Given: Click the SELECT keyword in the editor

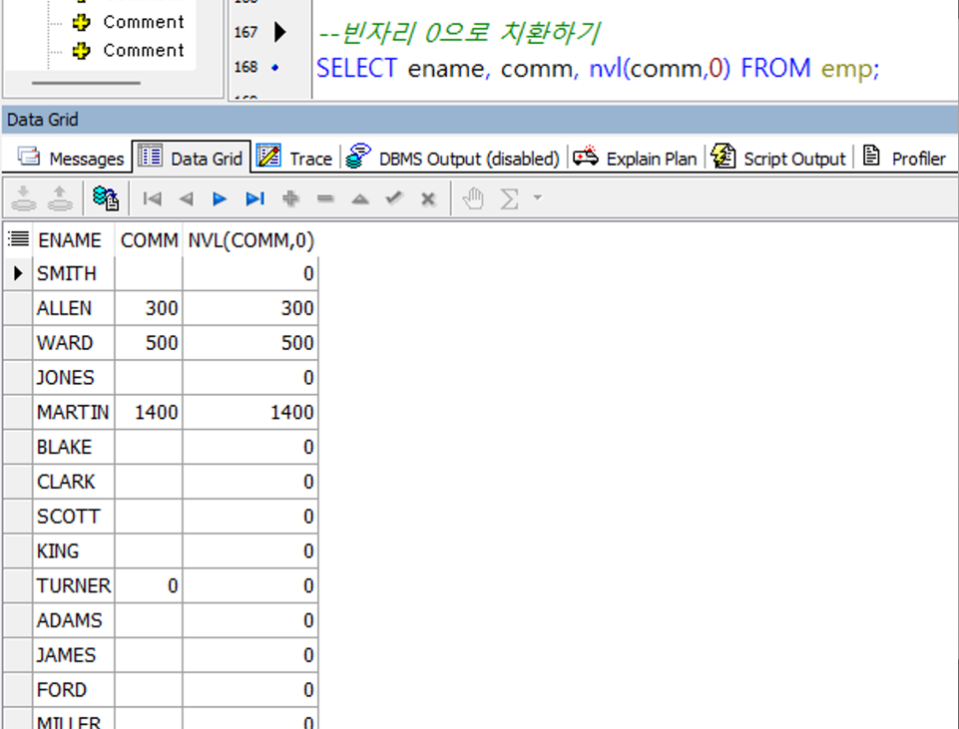Looking at the screenshot, I should pyautogui.click(x=357, y=68).
